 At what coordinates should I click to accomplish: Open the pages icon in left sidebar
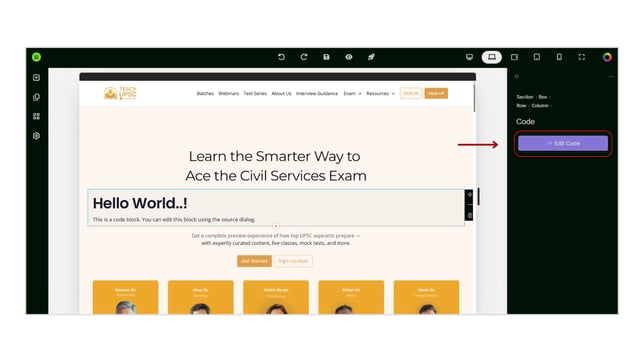pos(37,97)
